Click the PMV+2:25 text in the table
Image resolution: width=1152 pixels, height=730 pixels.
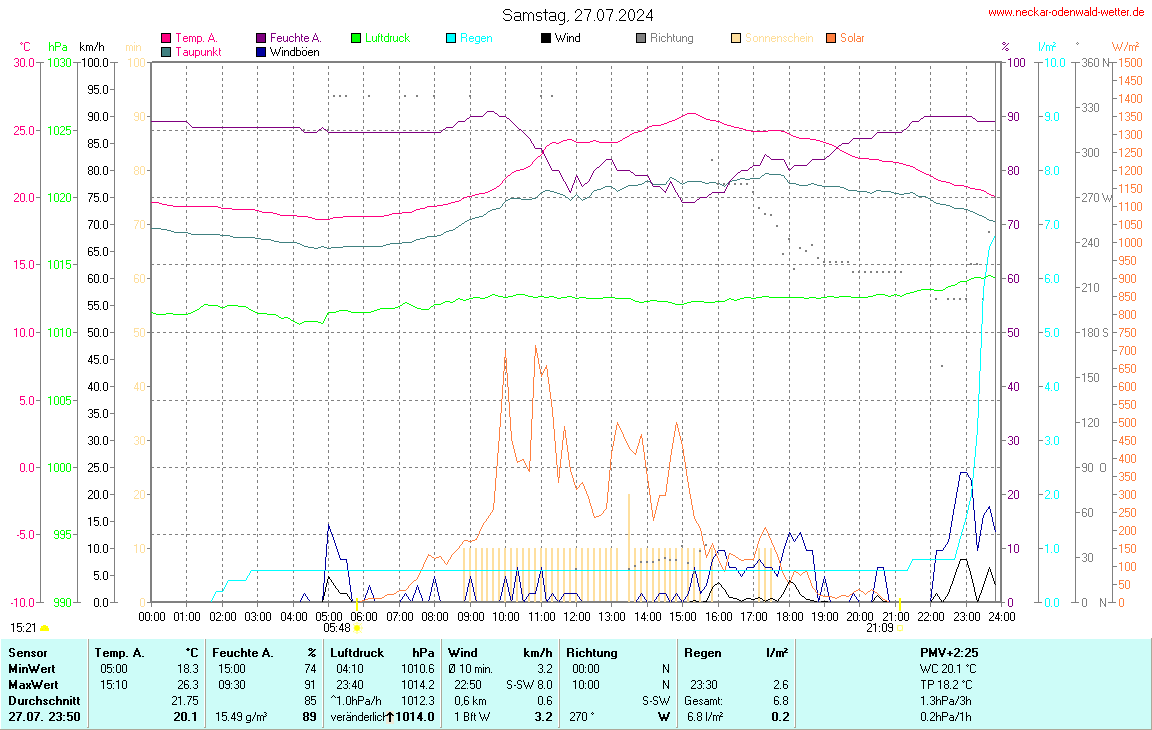[949, 653]
